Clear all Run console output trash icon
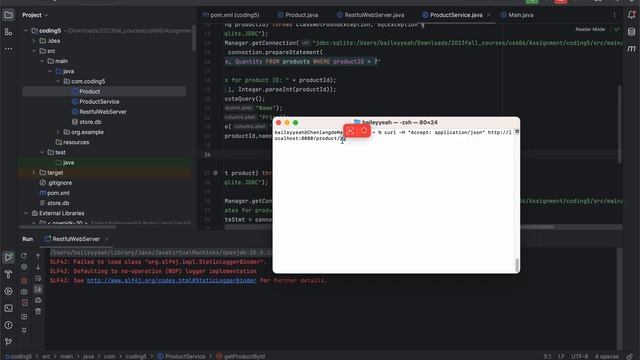The width and height of the screenshot is (640, 360). click(x=38, y=311)
